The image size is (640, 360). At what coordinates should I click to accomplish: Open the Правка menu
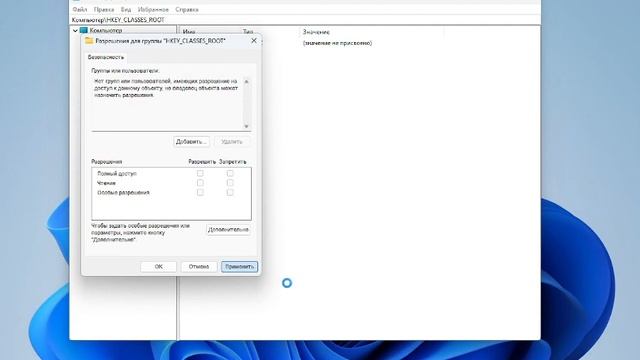pyautogui.click(x=104, y=9)
